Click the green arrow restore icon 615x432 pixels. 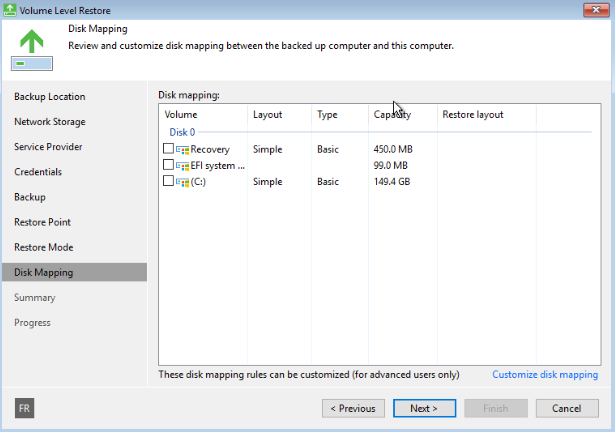[32, 50]
